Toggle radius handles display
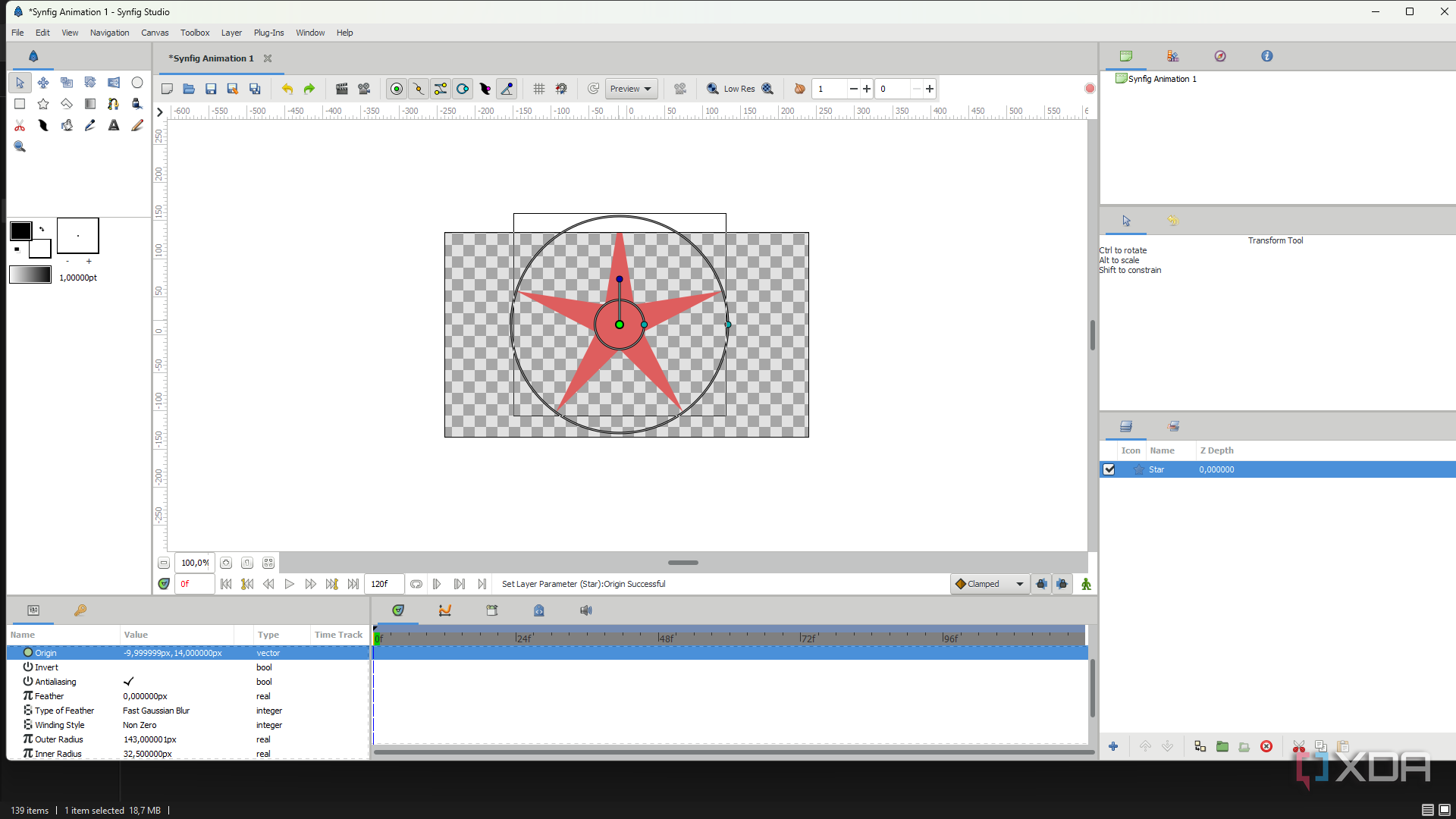Screen dimensions: 1456x819 pos(463,89)
